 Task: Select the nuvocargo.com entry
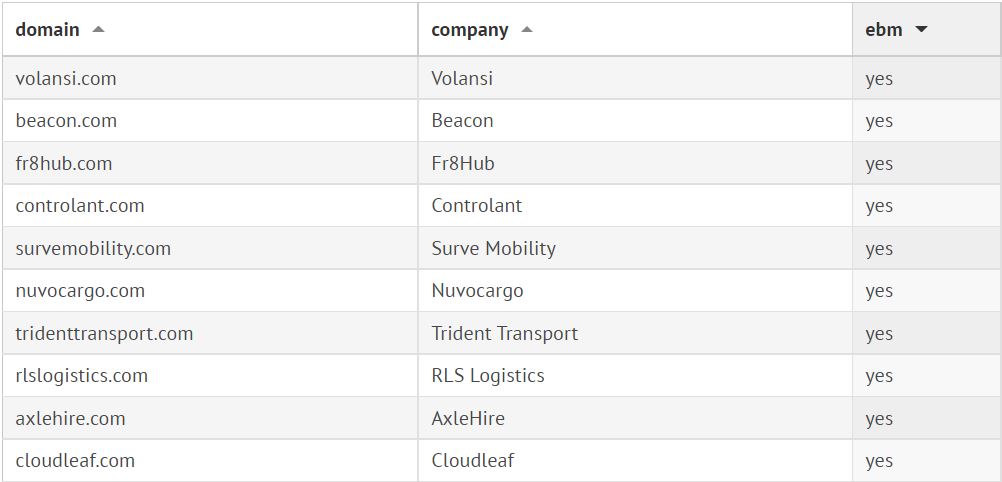(x=80, y=291)
